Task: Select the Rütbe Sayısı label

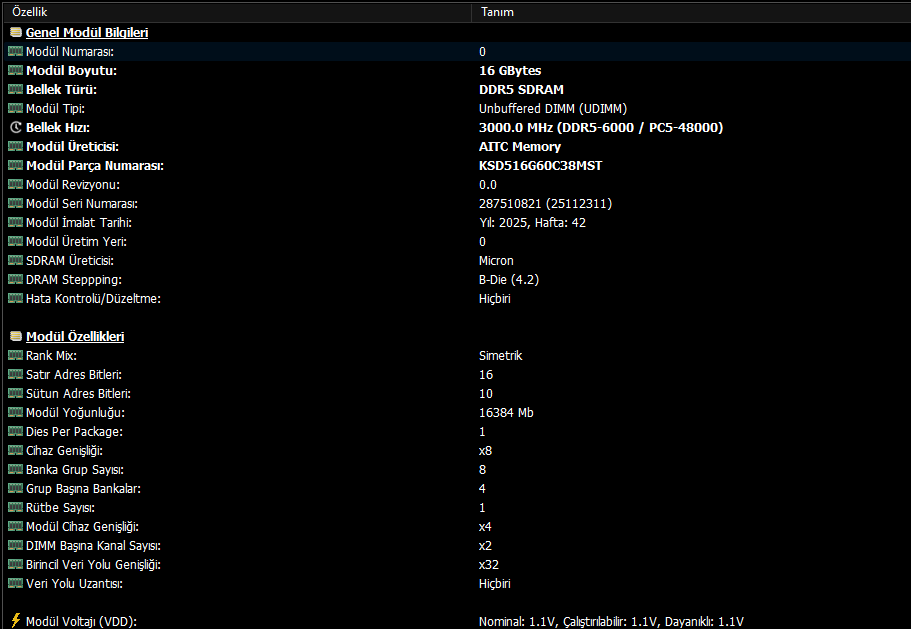Action: coord(60,508)
